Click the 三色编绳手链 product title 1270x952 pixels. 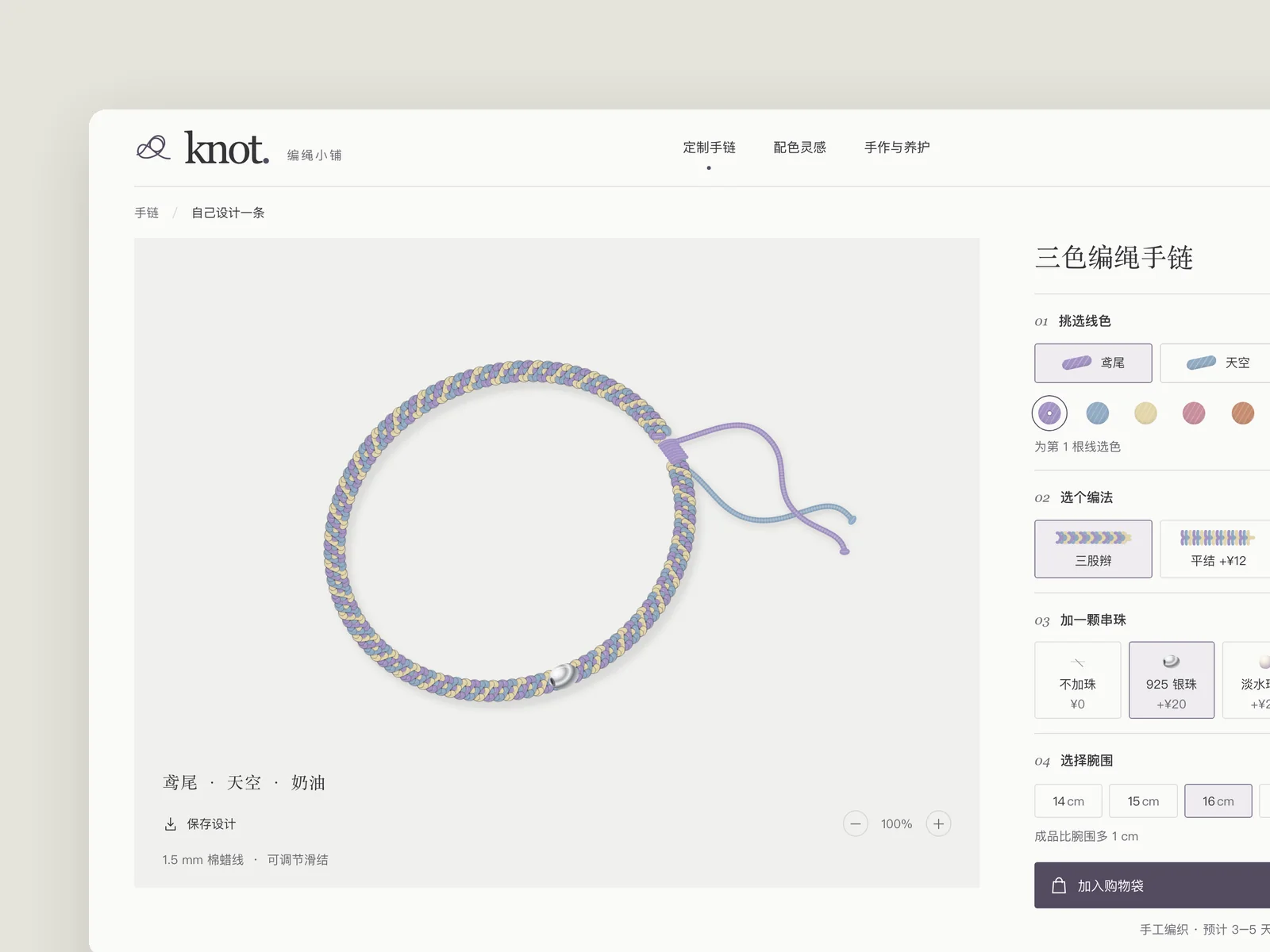pyautogui.click(x=1114, y=258)
